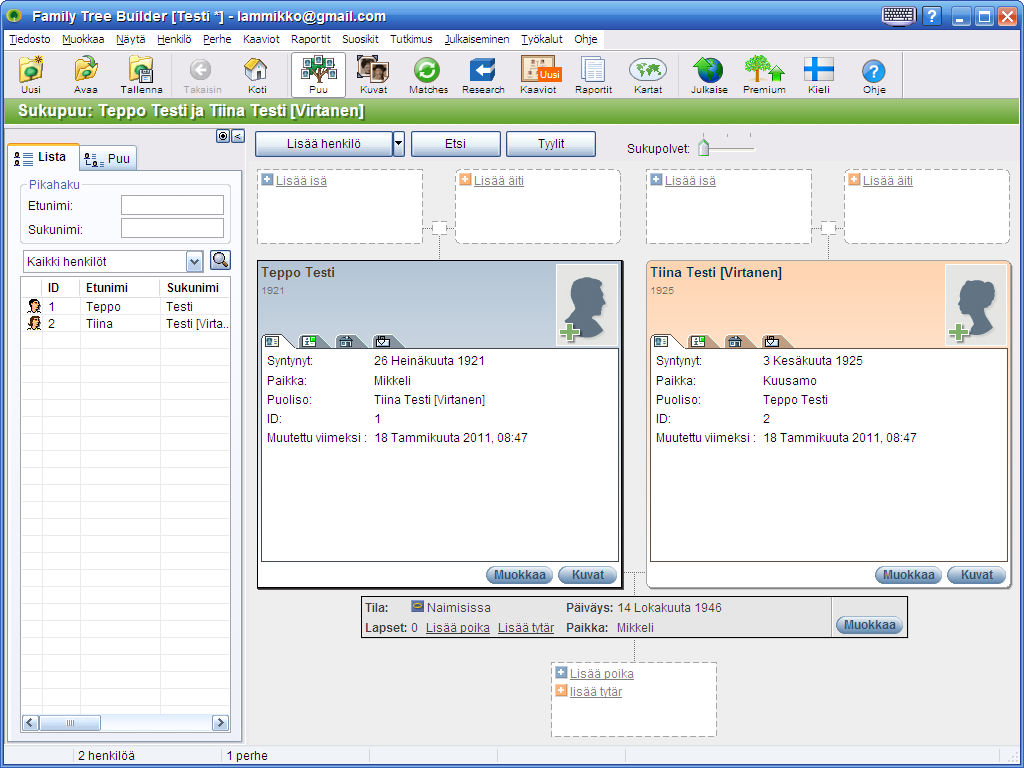Click Kuvat on Tiina Testi's card
The width and height of the screenshot is (1024, 768).
pyautogui.click(x=976, y=575)
